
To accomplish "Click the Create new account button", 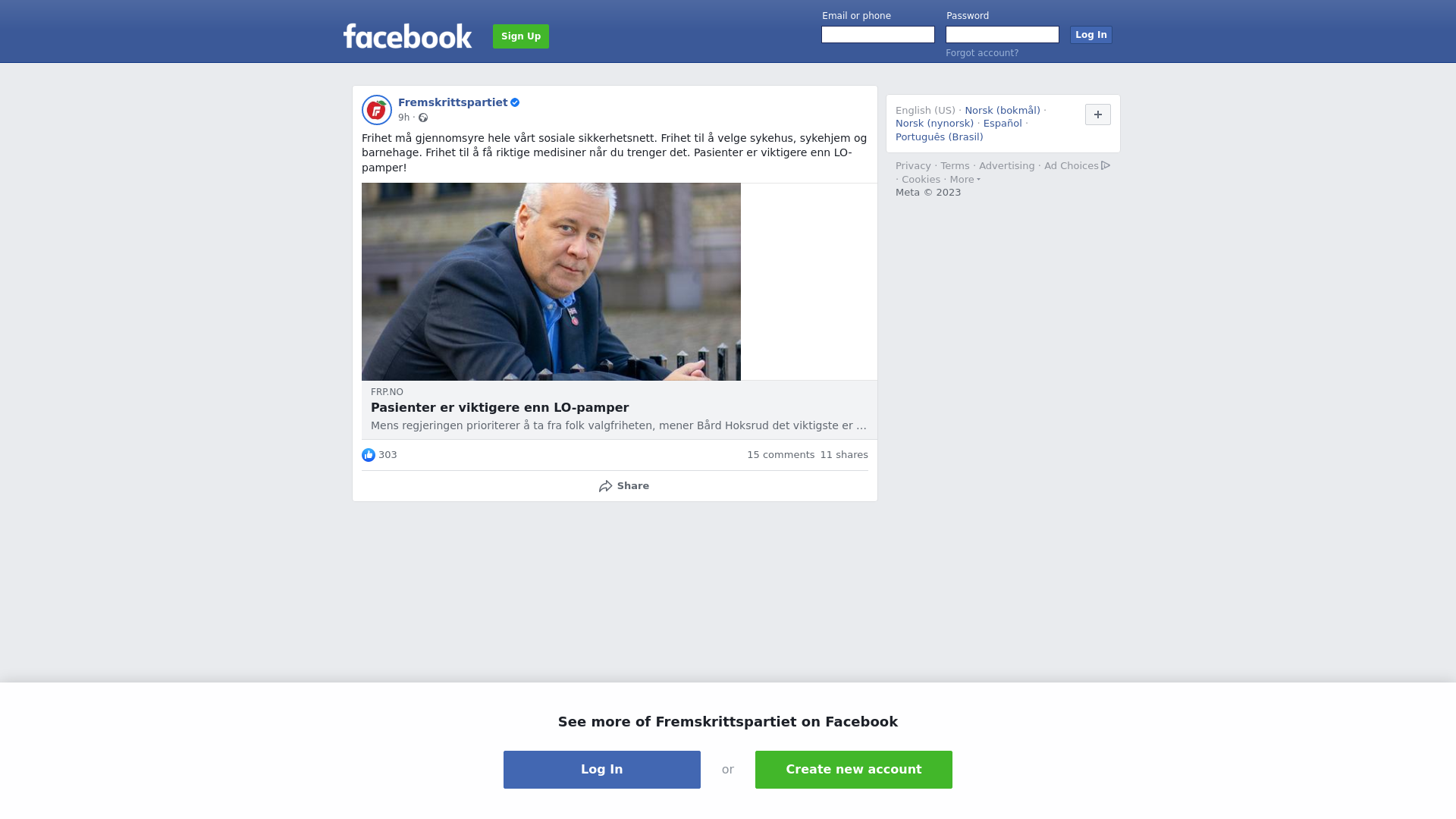I will pos(854,770).
